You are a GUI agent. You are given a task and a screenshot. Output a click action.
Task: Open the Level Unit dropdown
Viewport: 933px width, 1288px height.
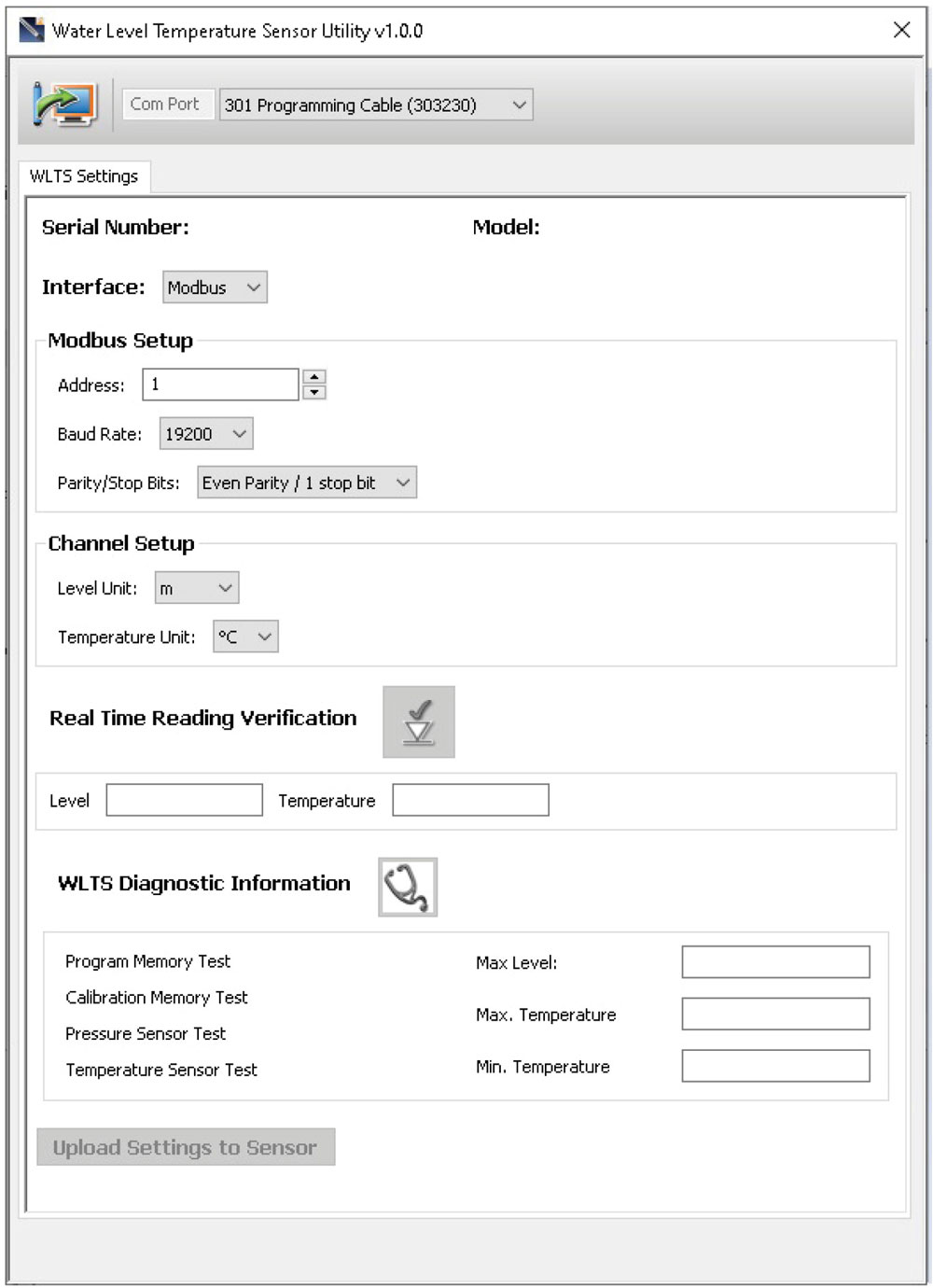197,588
